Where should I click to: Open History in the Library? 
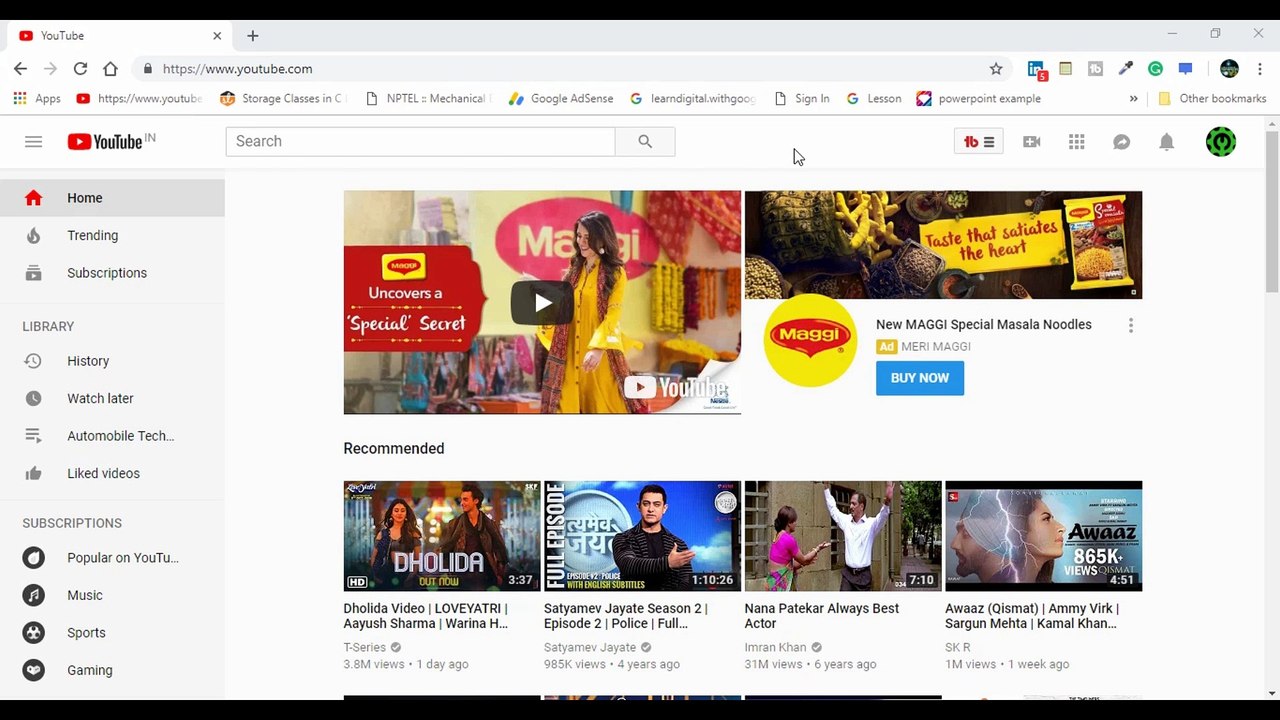point(112,361)
